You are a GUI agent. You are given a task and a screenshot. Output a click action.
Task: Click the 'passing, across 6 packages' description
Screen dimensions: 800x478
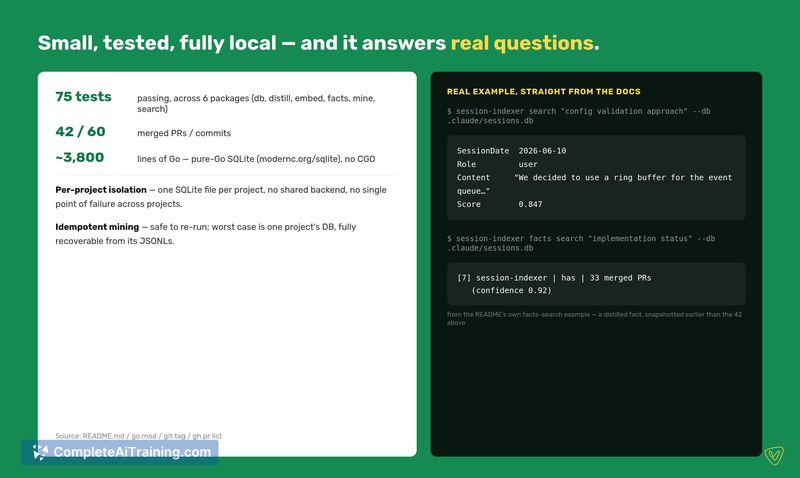[256, 103]
